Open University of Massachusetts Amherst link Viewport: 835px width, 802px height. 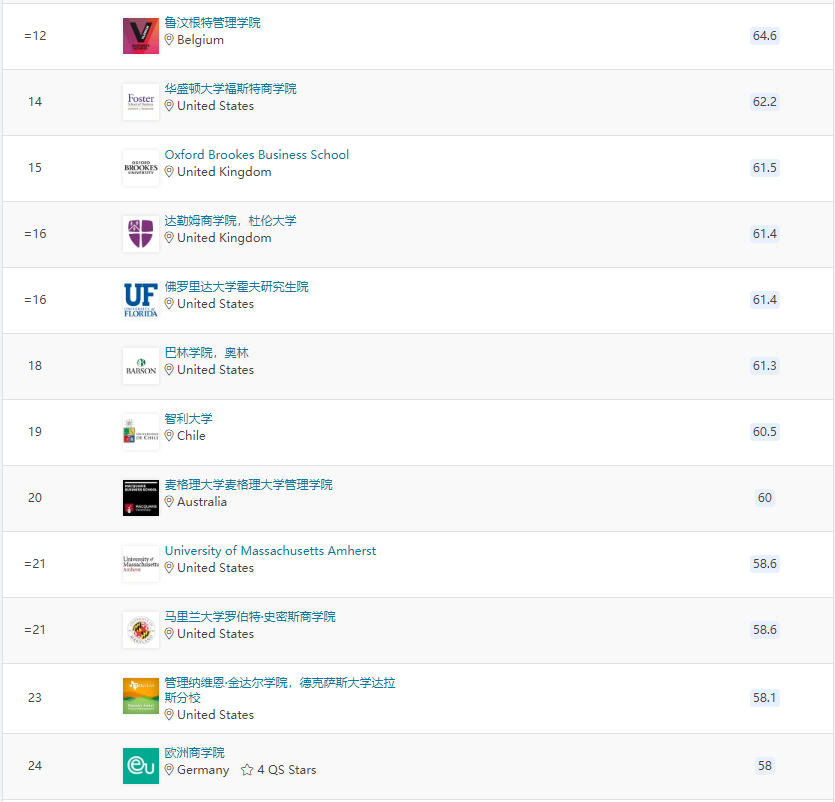(x=270, y=551)
